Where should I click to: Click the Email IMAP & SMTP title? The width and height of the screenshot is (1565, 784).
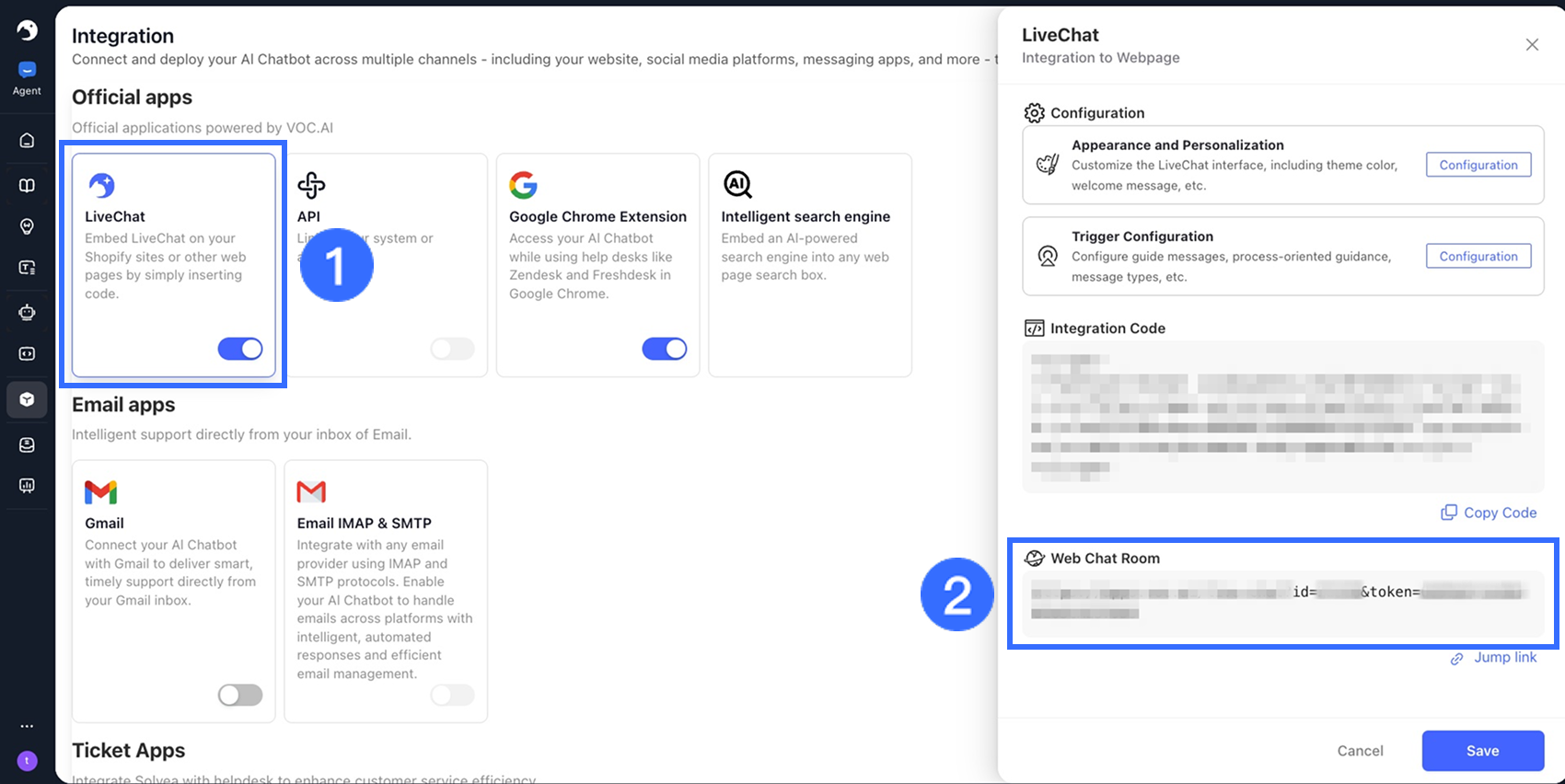364,523
